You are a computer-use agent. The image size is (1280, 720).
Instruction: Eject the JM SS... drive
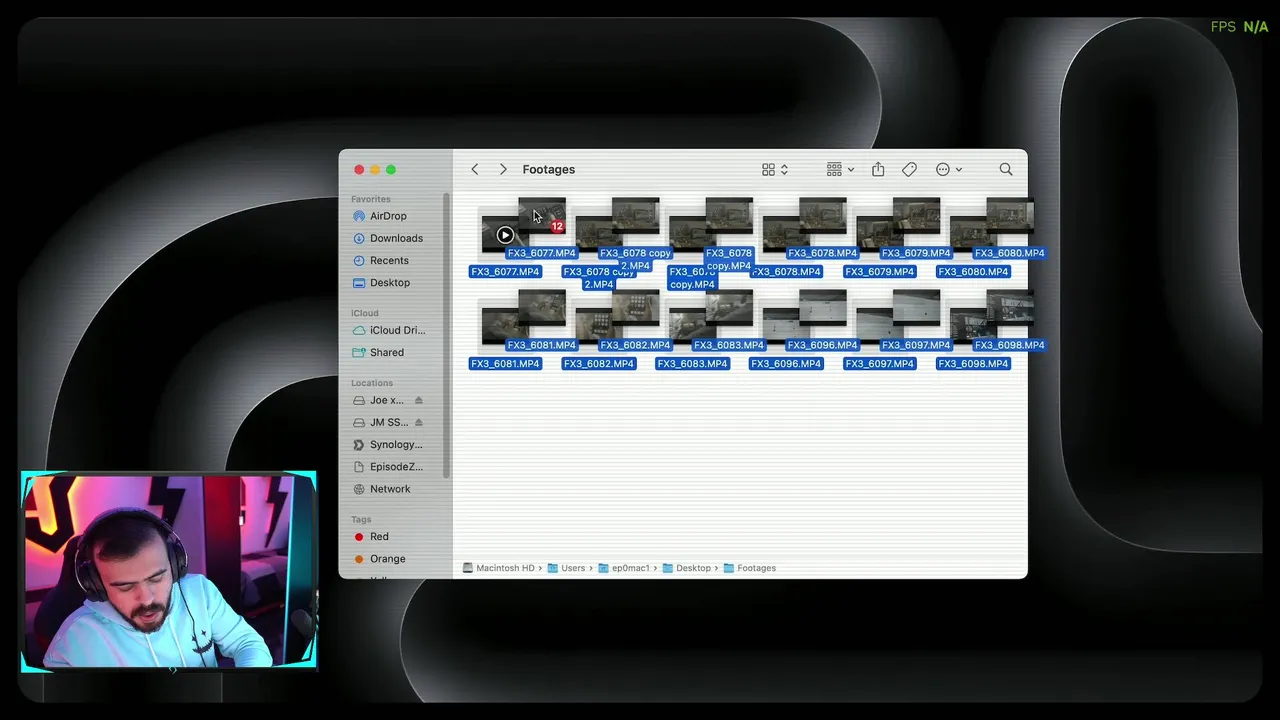click(418, 422)
